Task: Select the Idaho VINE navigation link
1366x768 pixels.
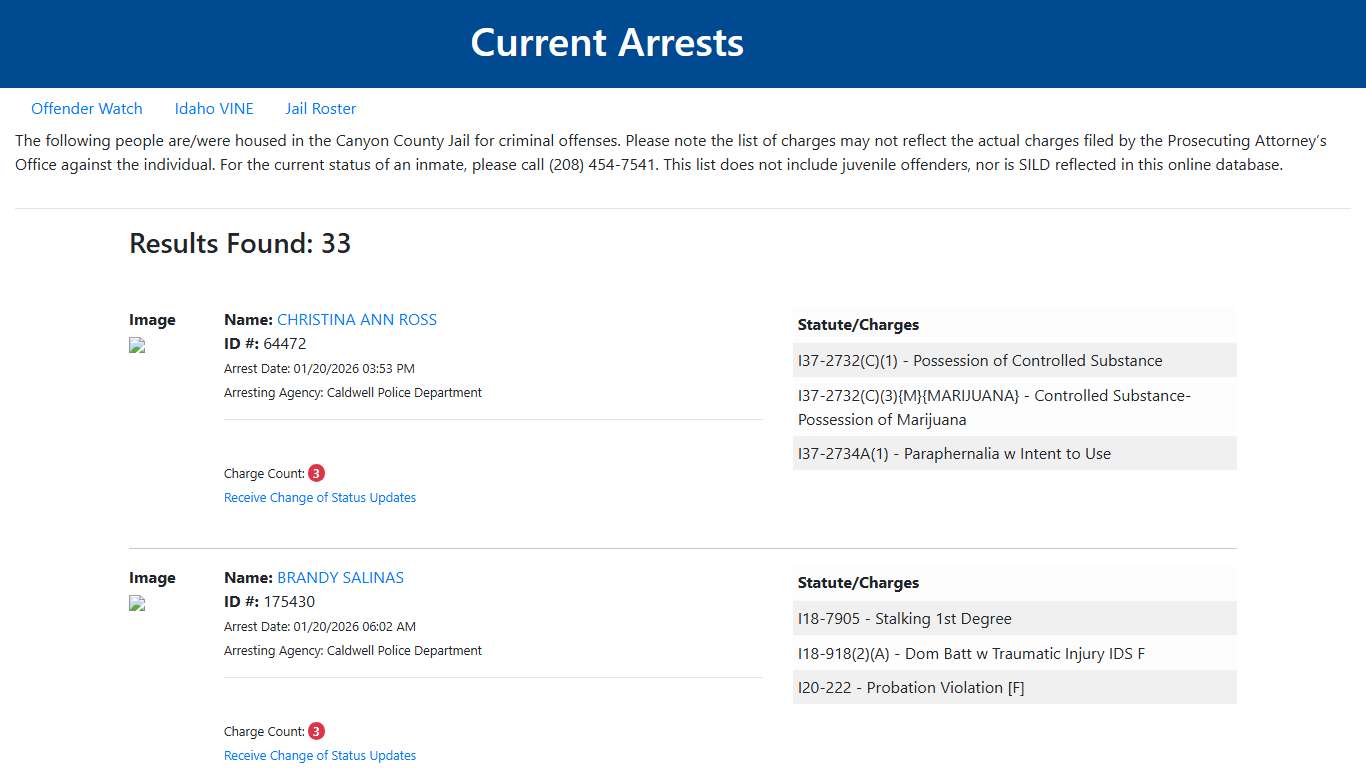Action: [214, 108]
